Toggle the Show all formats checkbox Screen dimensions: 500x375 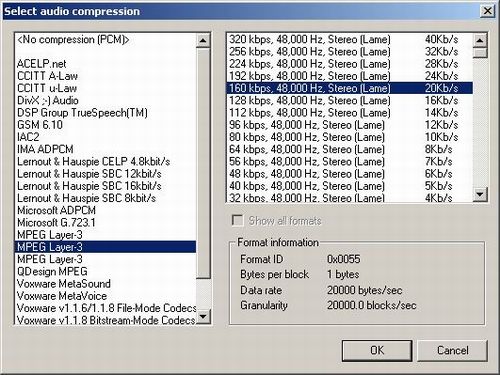pos(237,220)
